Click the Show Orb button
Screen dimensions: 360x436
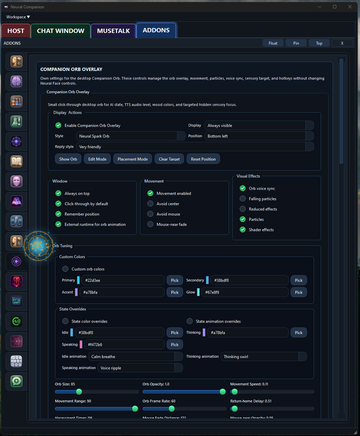coord(68,159)
